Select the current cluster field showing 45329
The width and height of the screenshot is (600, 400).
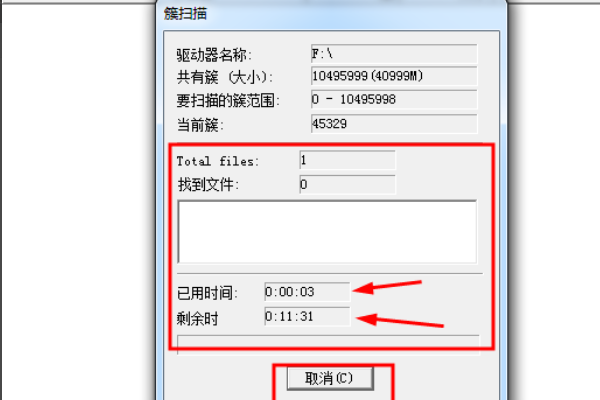394,124
